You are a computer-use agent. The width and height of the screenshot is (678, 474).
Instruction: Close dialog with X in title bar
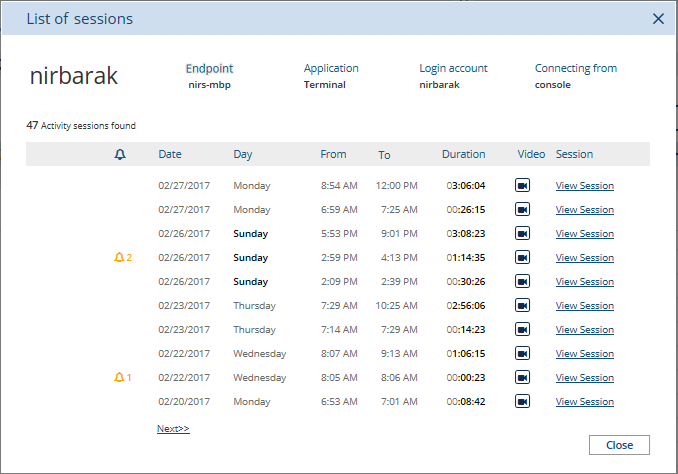click(658, 19)
